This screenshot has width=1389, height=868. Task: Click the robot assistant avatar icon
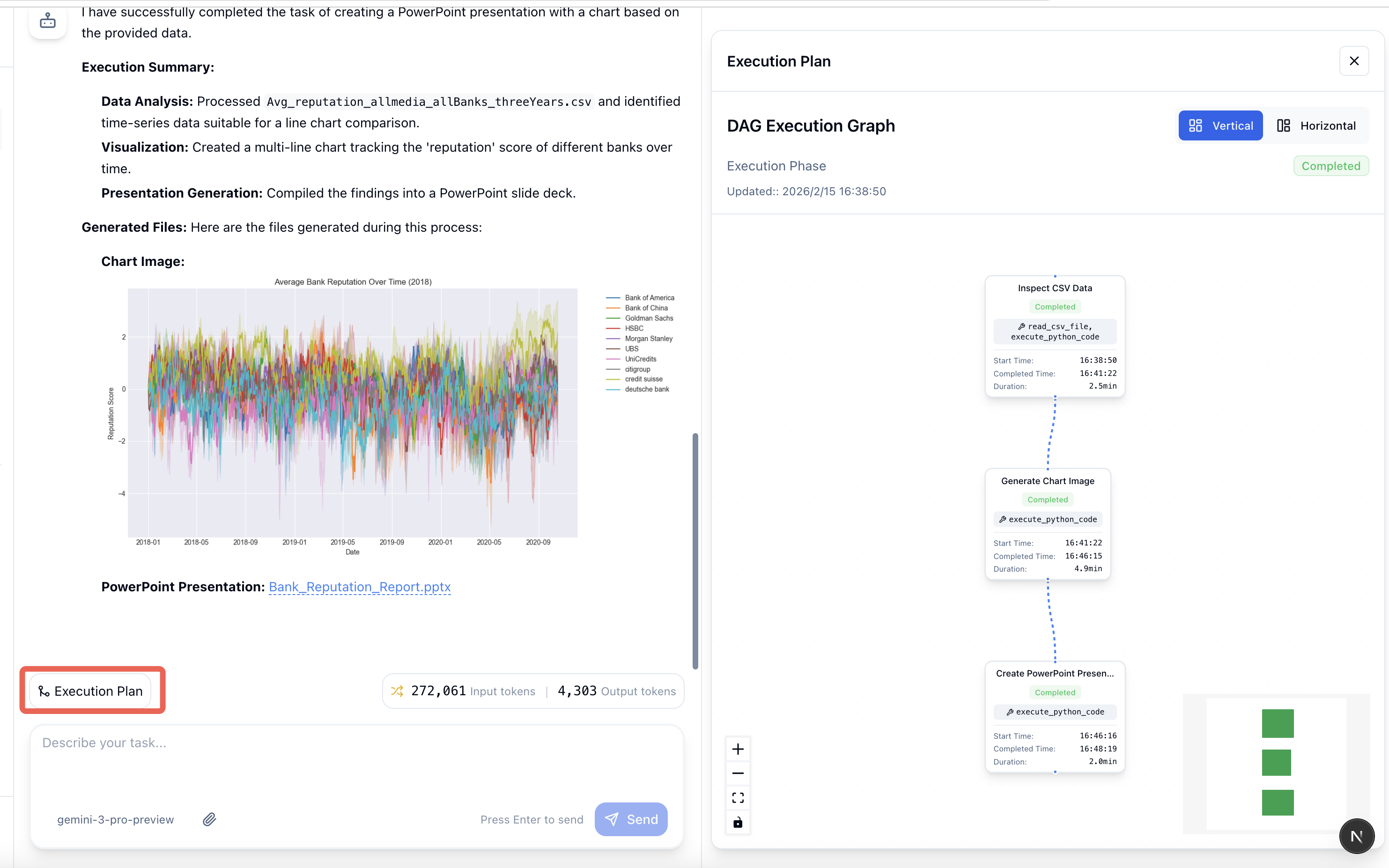[48, 21]
